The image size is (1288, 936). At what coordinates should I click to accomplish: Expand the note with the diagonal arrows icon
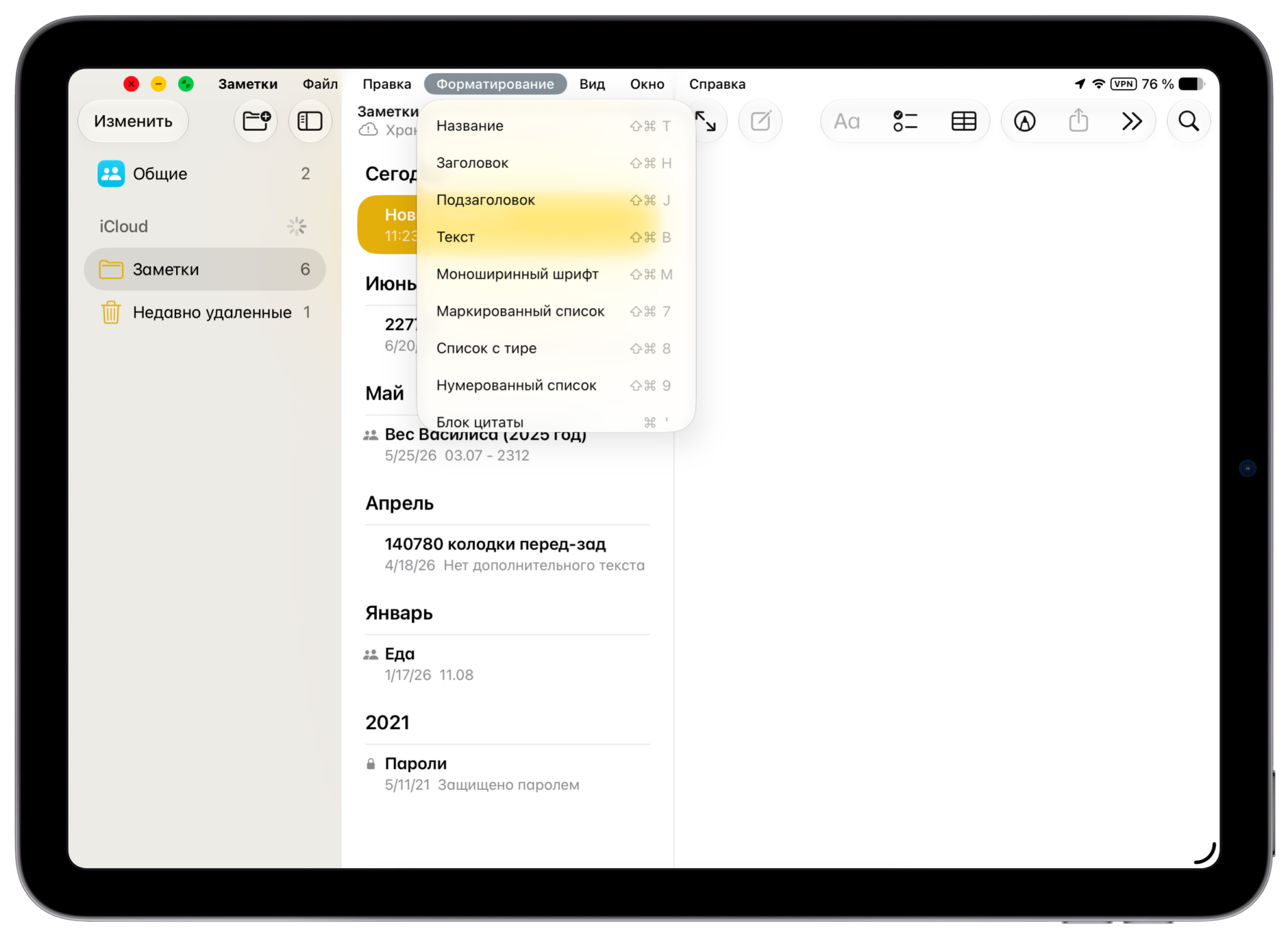tap(706, 121)
